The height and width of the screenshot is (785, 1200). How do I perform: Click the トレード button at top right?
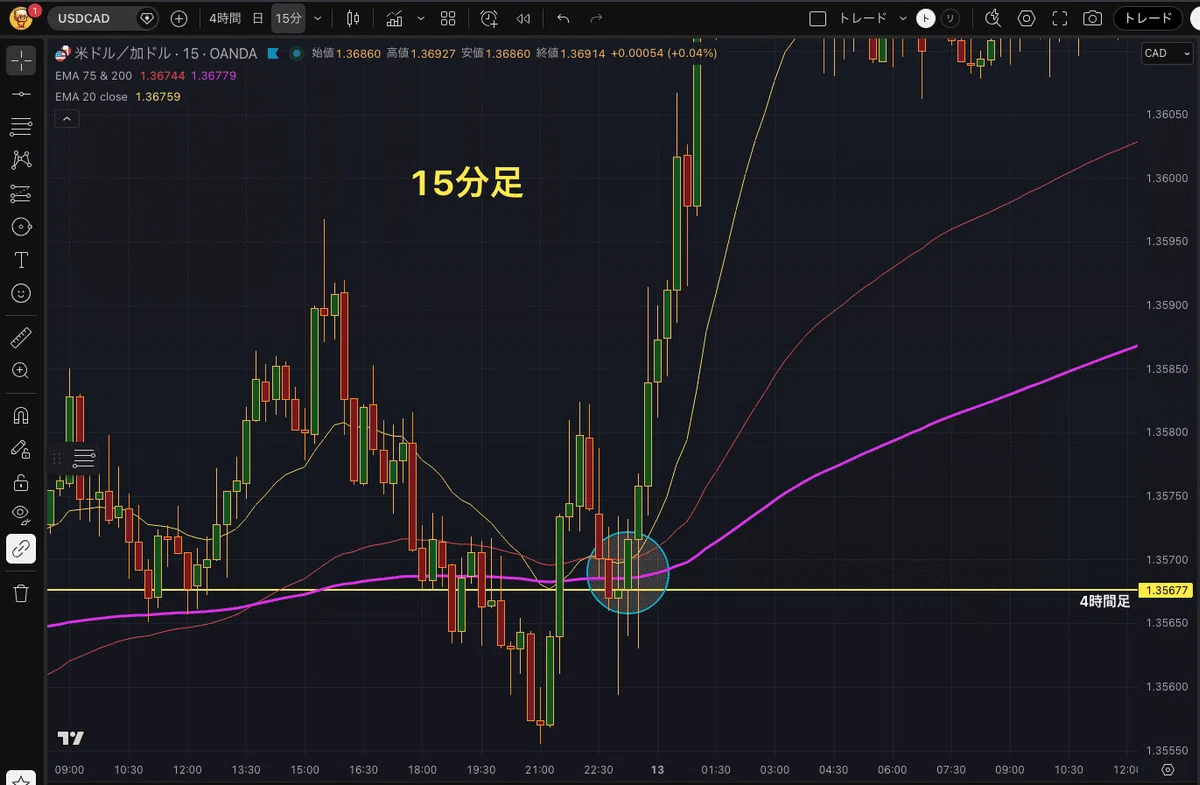pyautogui.click(x=1148, y=18)
